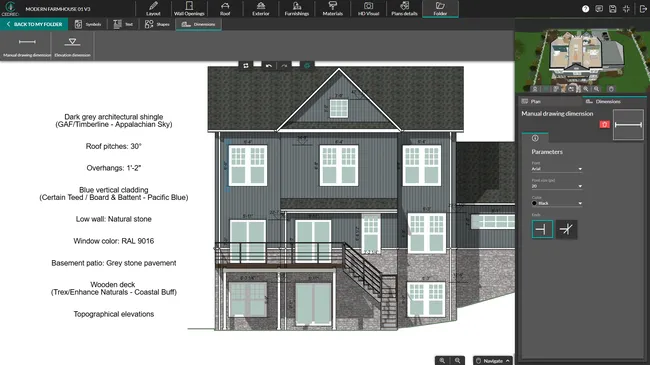Switch to HD Visual mode
650x365 pixels.
tap(369, 9)
